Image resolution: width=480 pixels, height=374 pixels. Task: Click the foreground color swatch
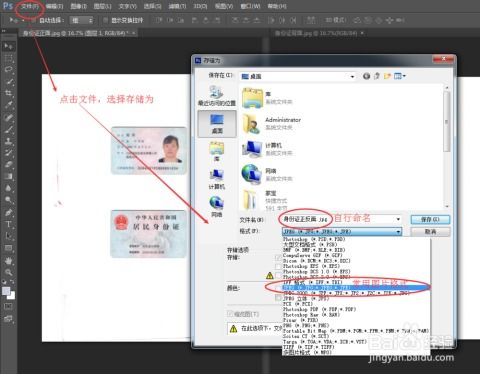6,291
